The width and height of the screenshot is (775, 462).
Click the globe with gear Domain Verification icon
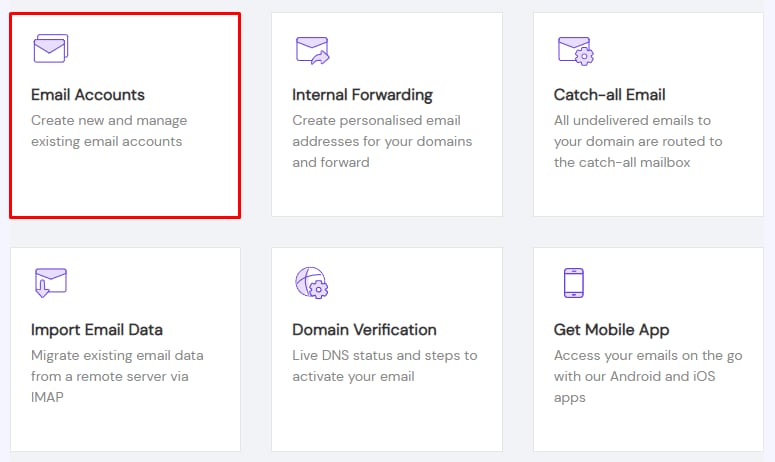312,283
